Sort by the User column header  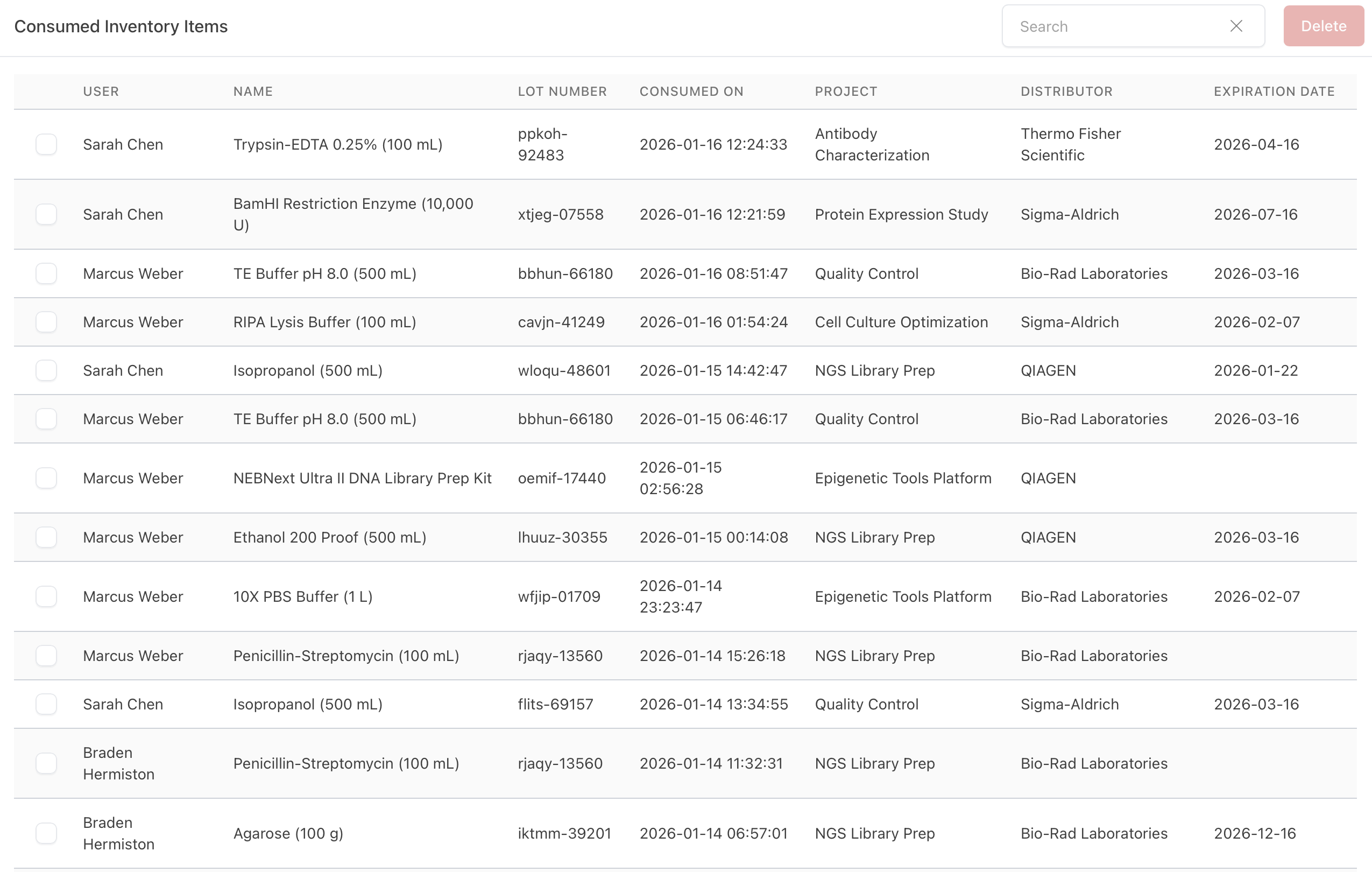pyautogui.click(x=101, y=91)
